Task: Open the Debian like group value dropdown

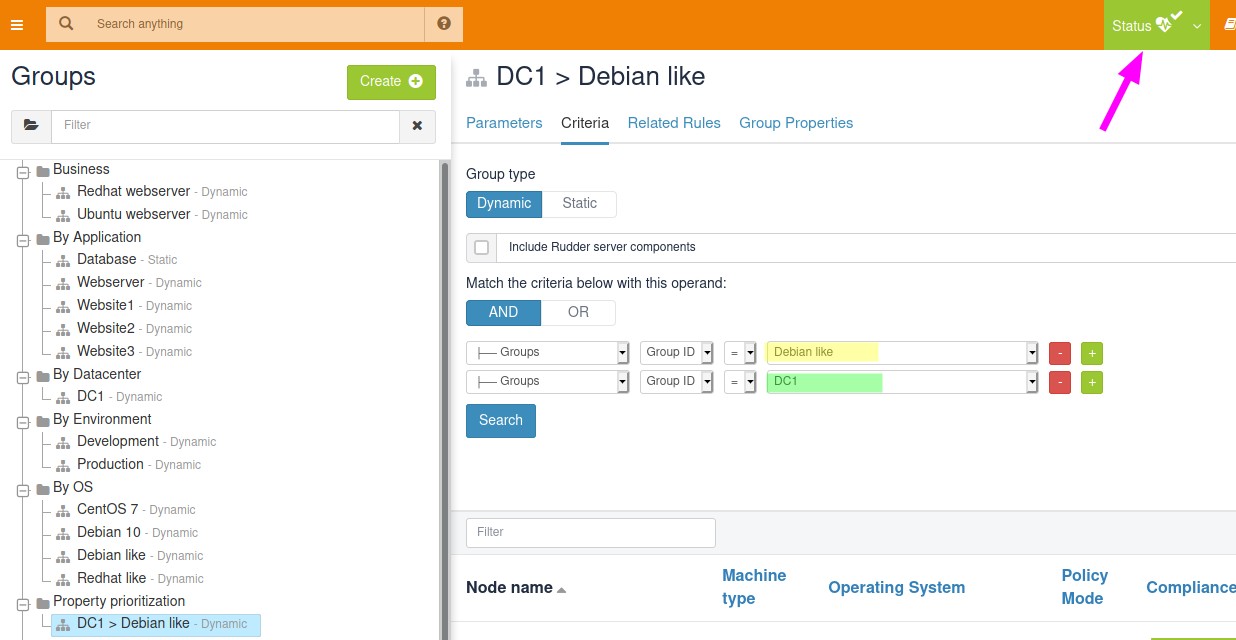Action: [1031, 353]
